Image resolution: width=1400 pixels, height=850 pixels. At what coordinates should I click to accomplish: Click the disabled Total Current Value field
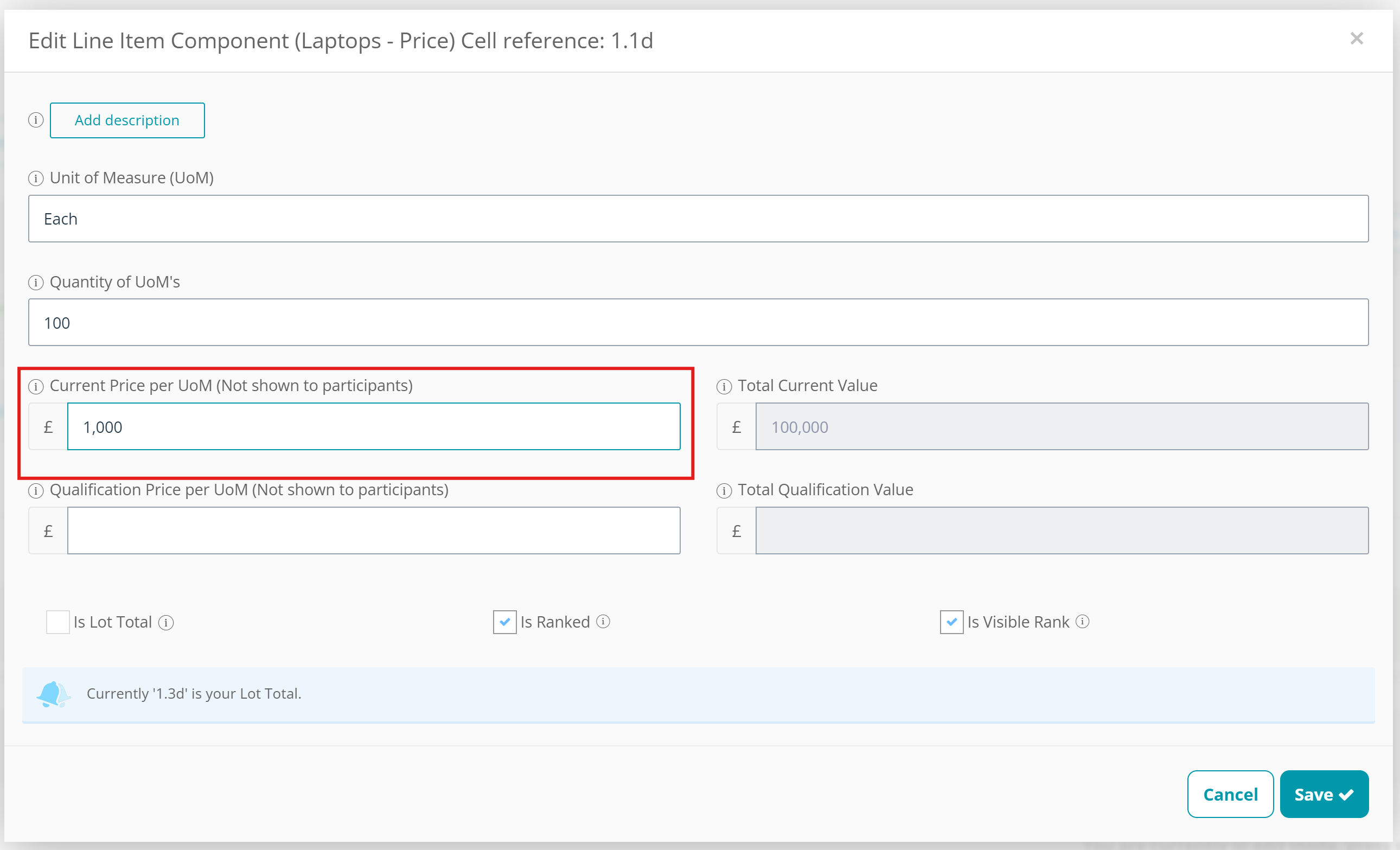(x=1062, y=427)
